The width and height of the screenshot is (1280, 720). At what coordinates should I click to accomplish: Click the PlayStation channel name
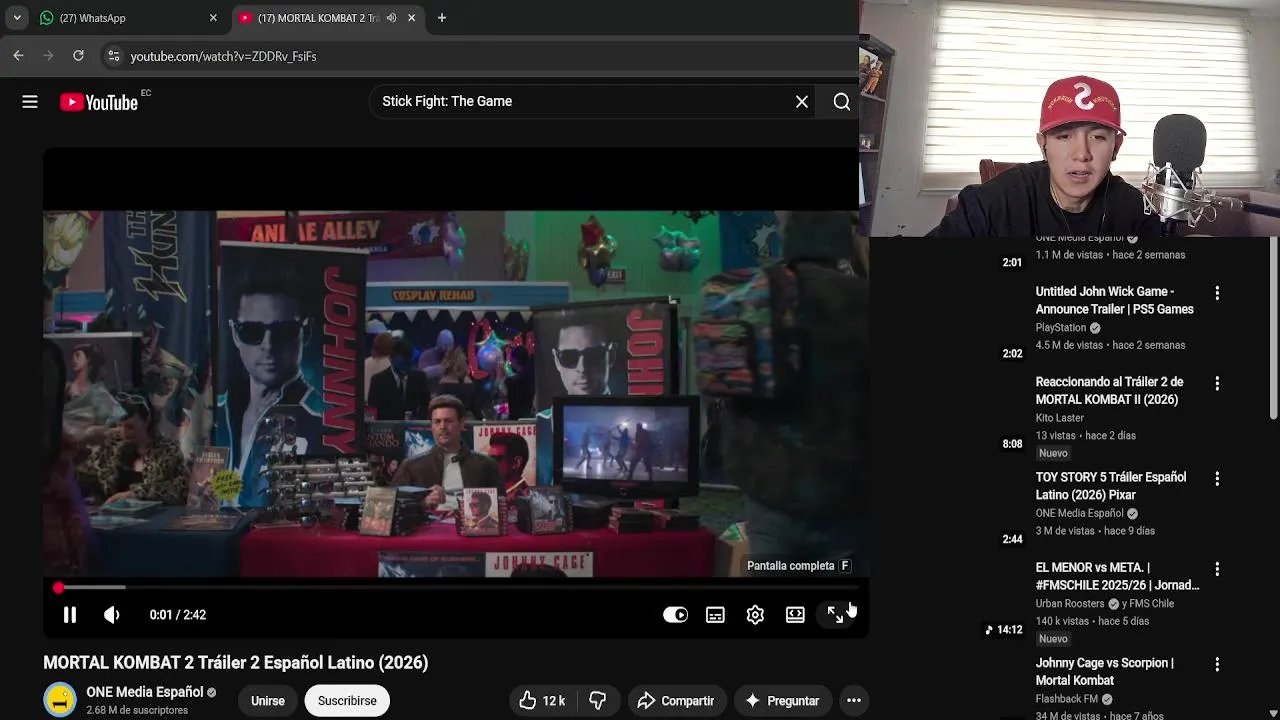pyautogui.click(x=1061, y=328)
